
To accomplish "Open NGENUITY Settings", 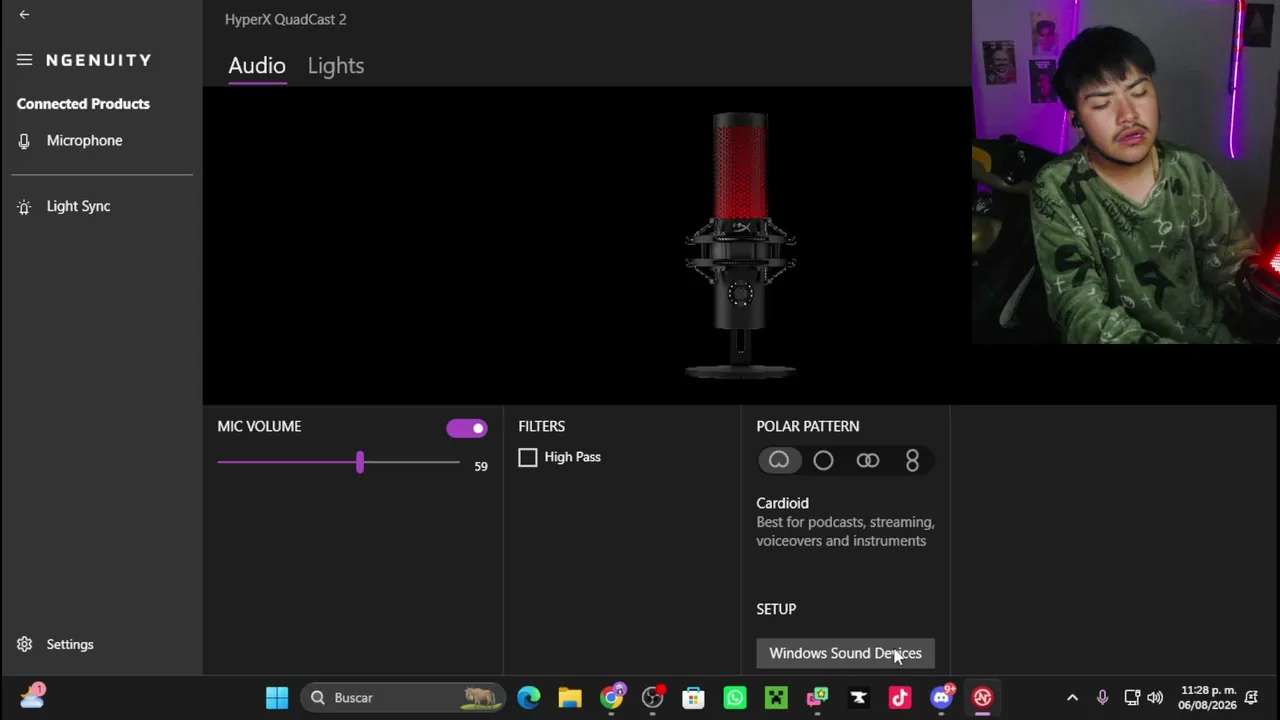I will (x=70, y=644).
